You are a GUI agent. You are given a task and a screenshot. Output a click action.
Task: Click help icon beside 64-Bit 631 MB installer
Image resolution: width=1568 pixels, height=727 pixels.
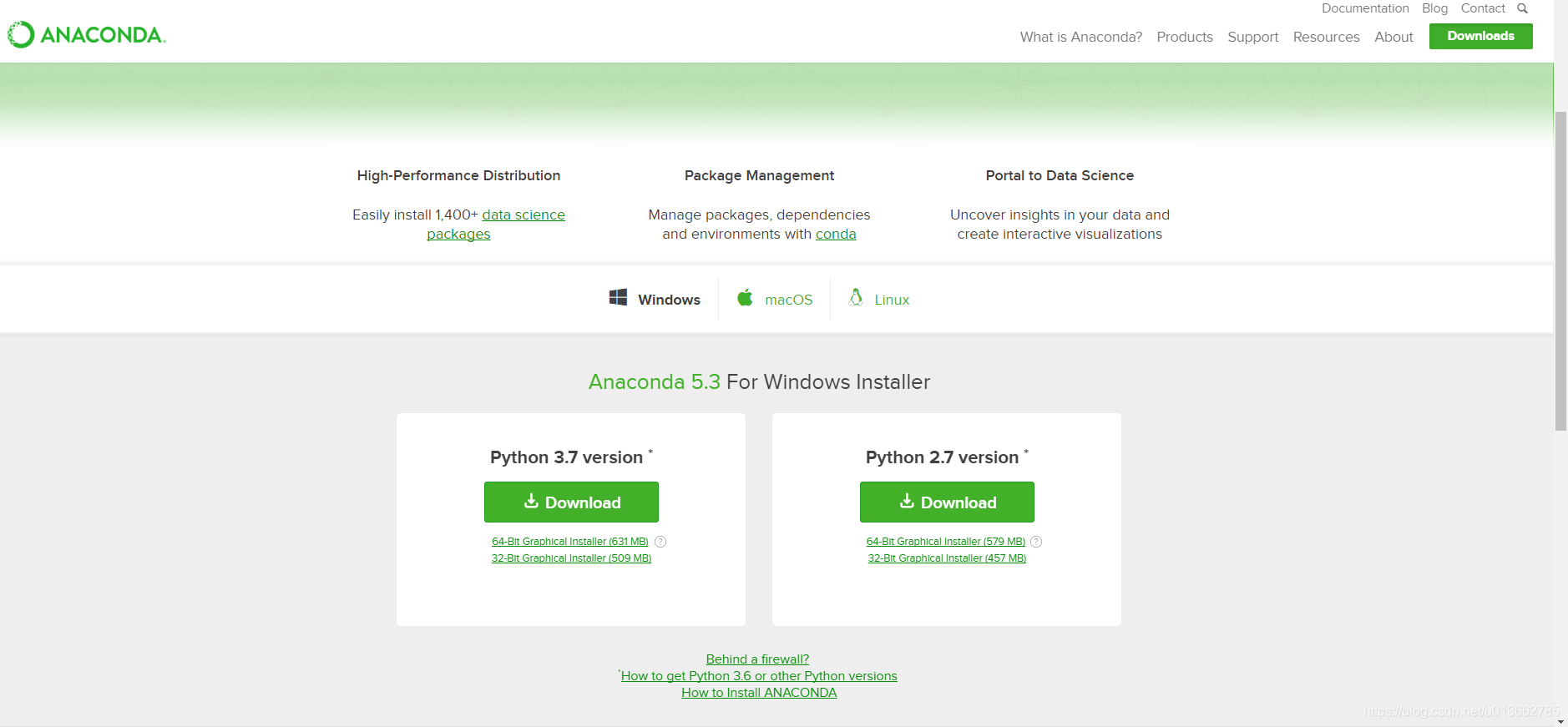coord(660,542)
